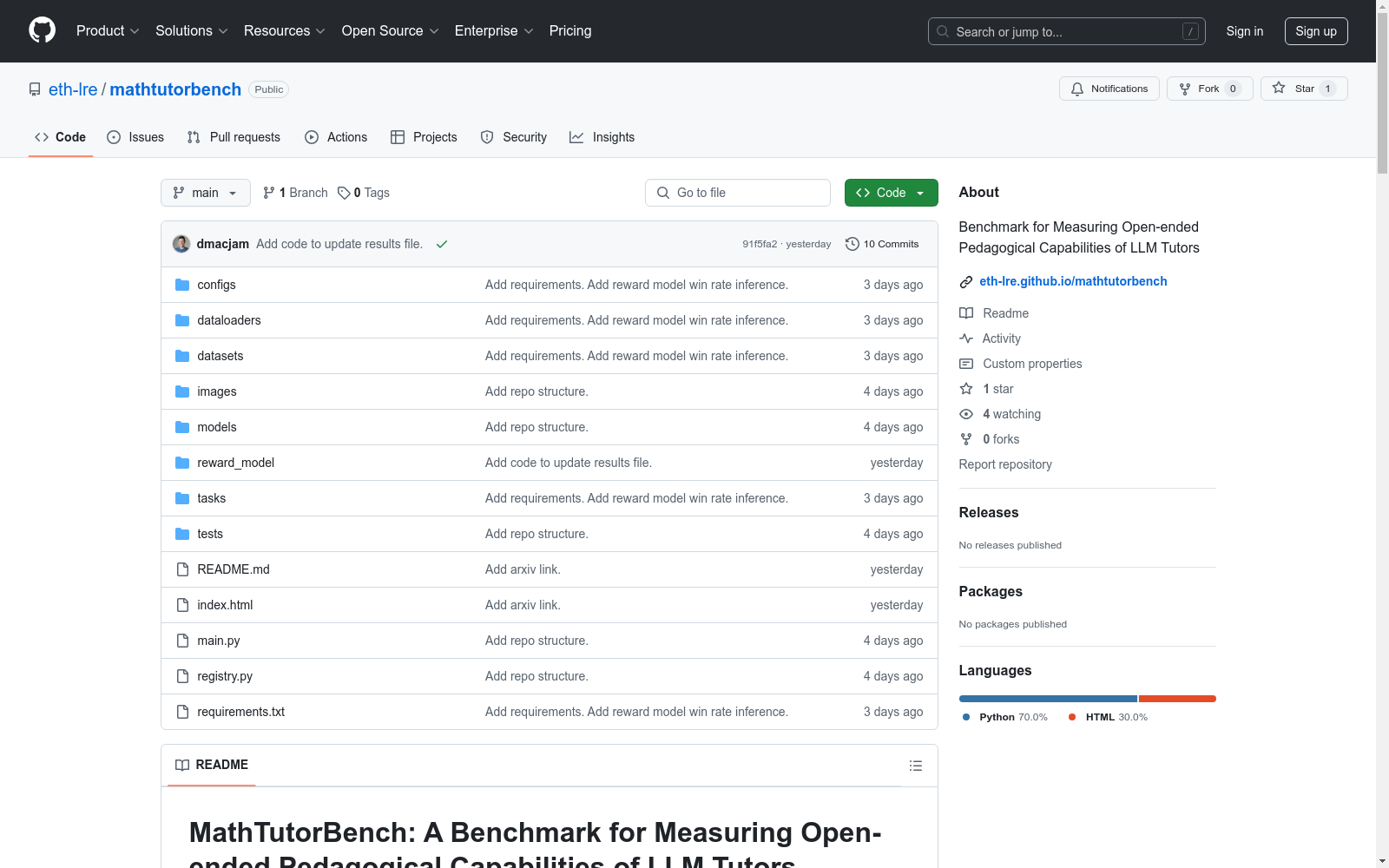This screenshot has width=1389, height=868.
Task: Open the green Code dropdown button
Action: click(891, 193)
